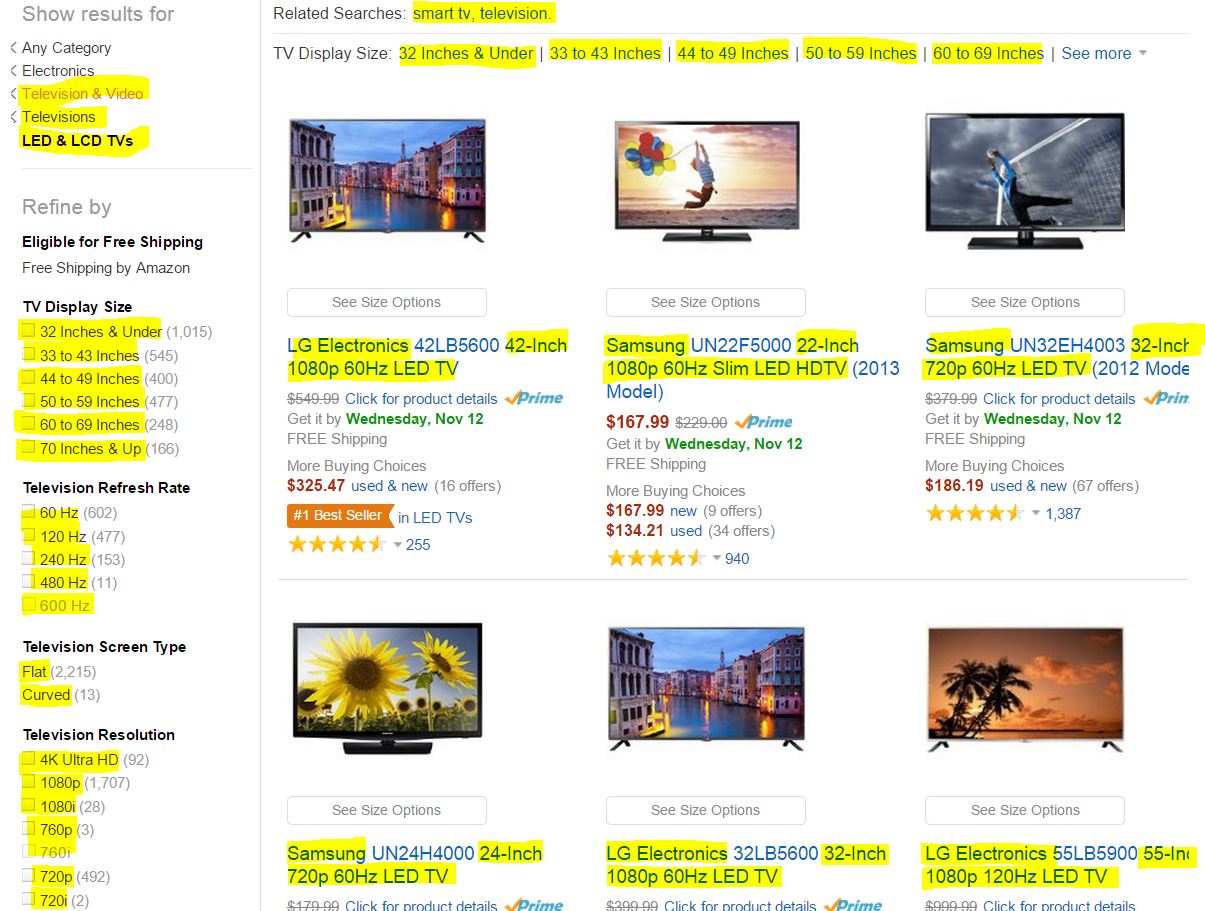Click See Size Options for LG 55LB5900
Image resolution: width=1205 pixels, height=911 pixels.
[1025, 810]
